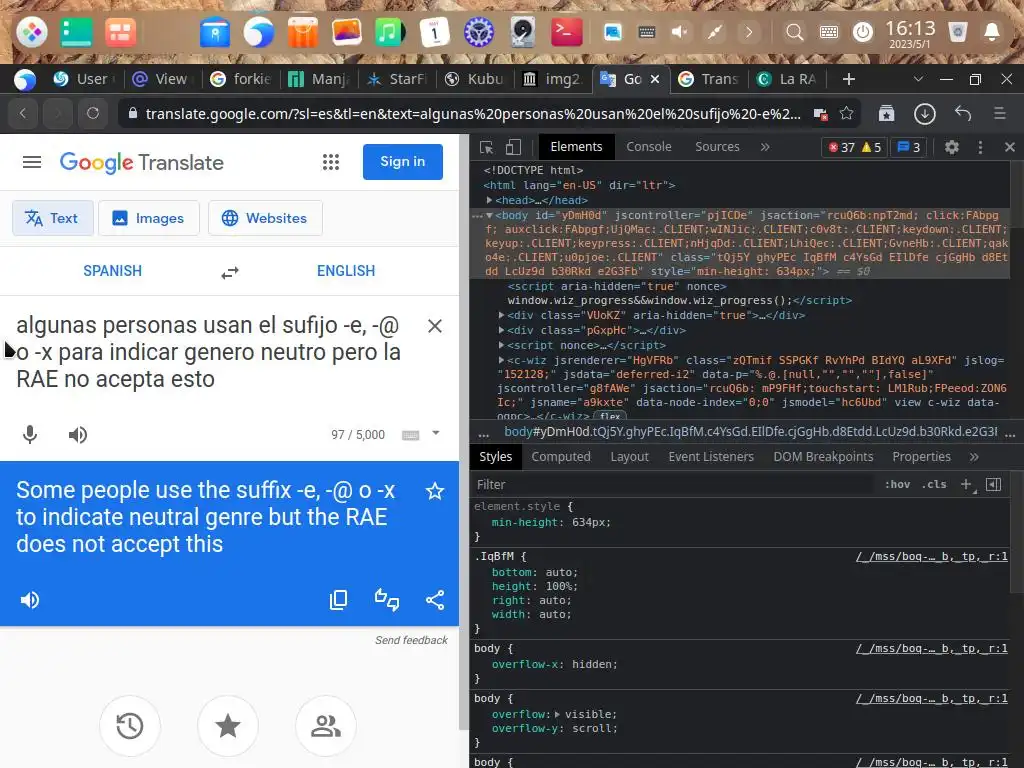
Task: Activate DevTools element inspector picker
Action: tap(487, 147)
